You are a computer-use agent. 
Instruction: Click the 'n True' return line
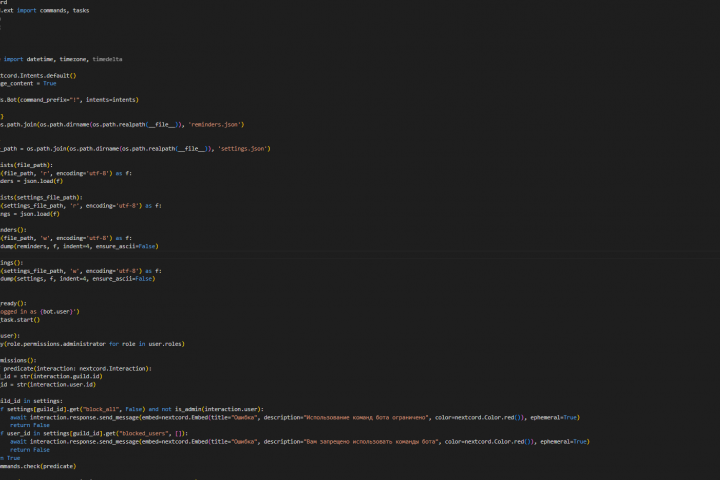[x=10, y=458]
